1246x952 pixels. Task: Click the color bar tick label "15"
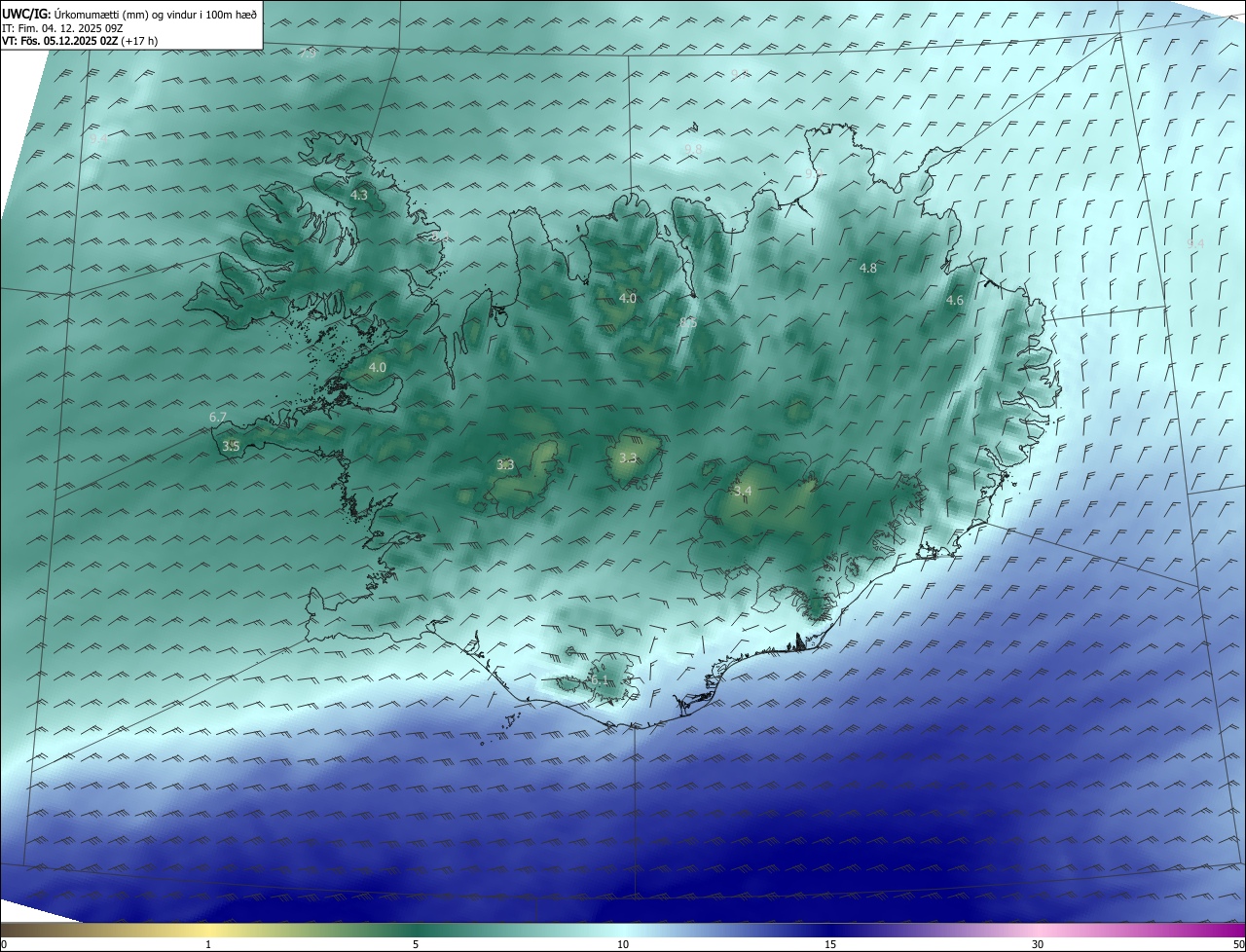(x=830, y=944)
